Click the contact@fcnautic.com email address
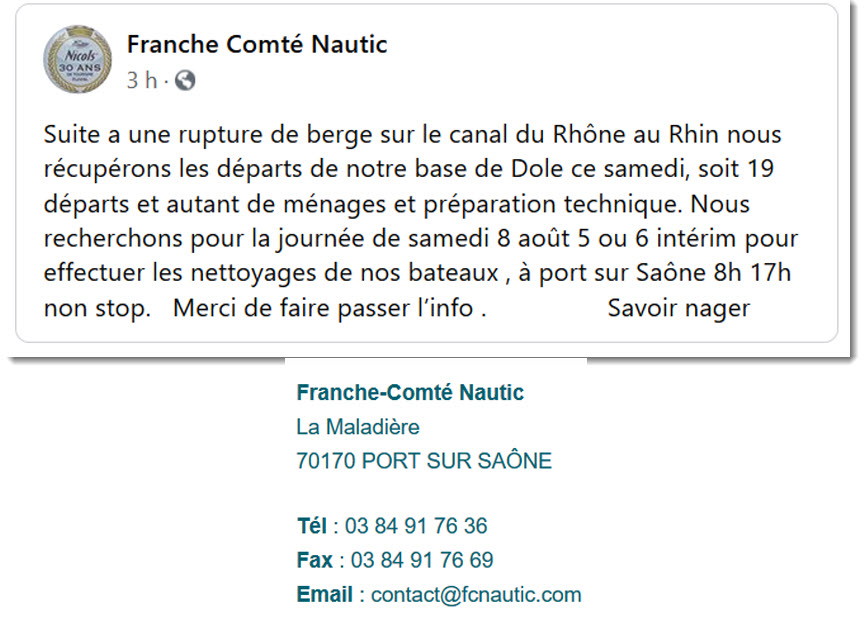The image size is (865, 628). click(x=476, y=595)
